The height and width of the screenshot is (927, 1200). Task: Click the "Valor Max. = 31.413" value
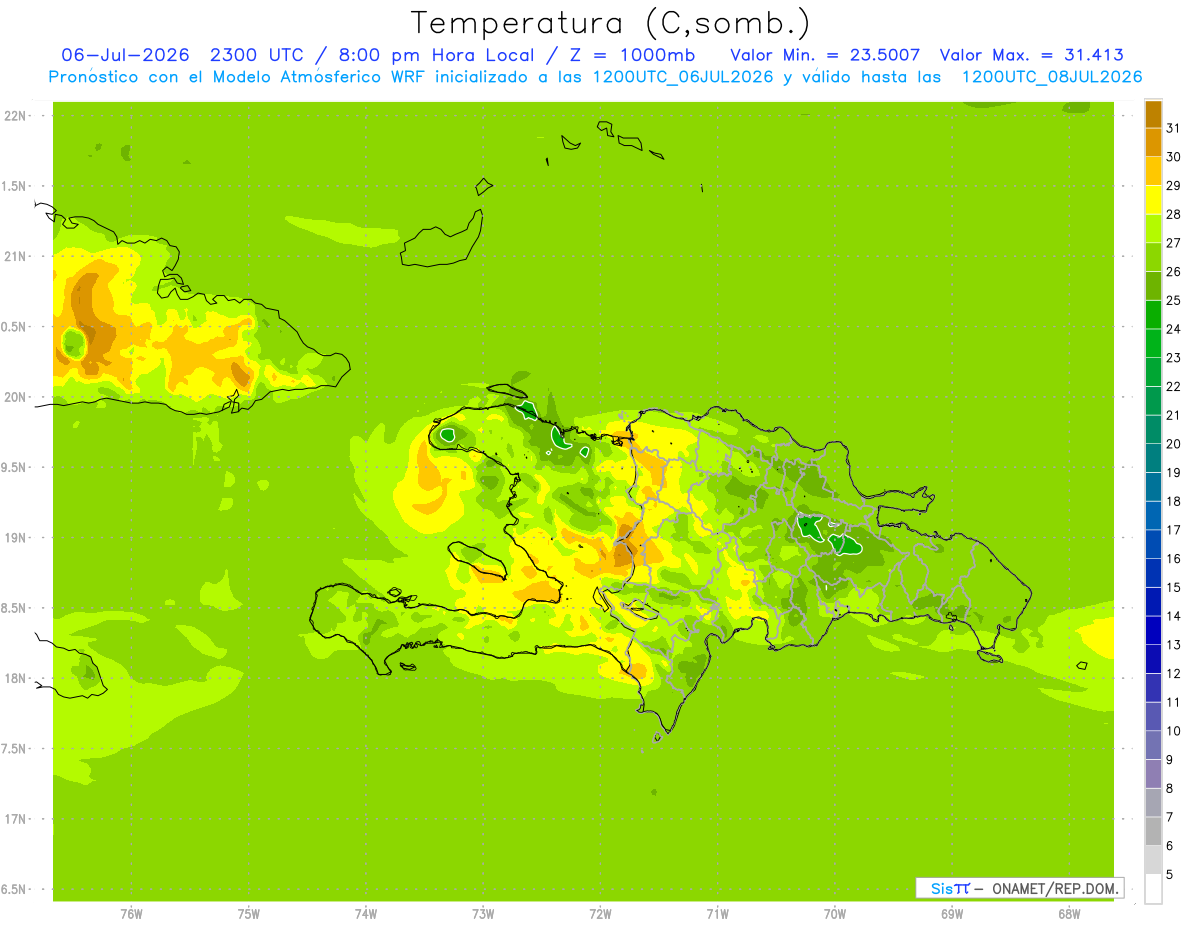point(1031,55)
